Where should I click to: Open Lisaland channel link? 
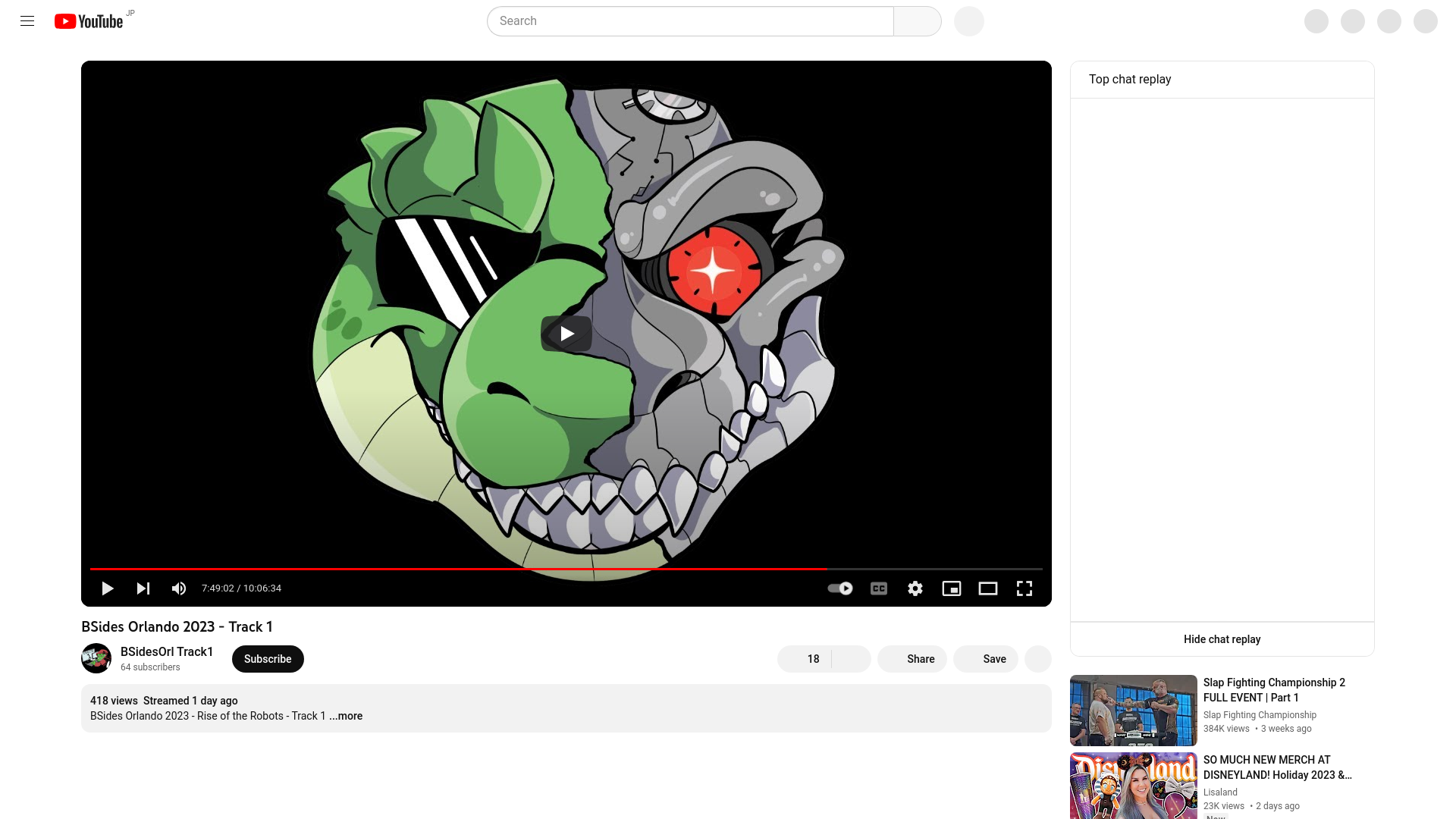(1220, 792)
